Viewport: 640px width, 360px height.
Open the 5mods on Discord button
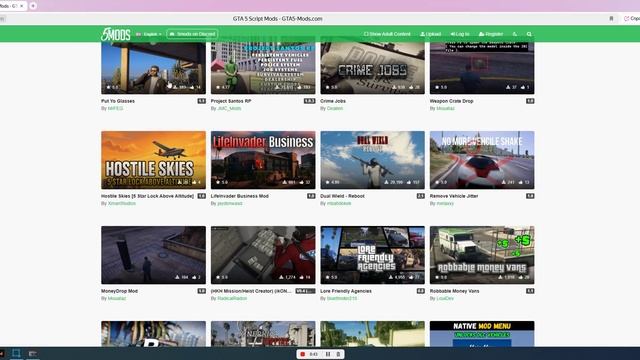192,34
